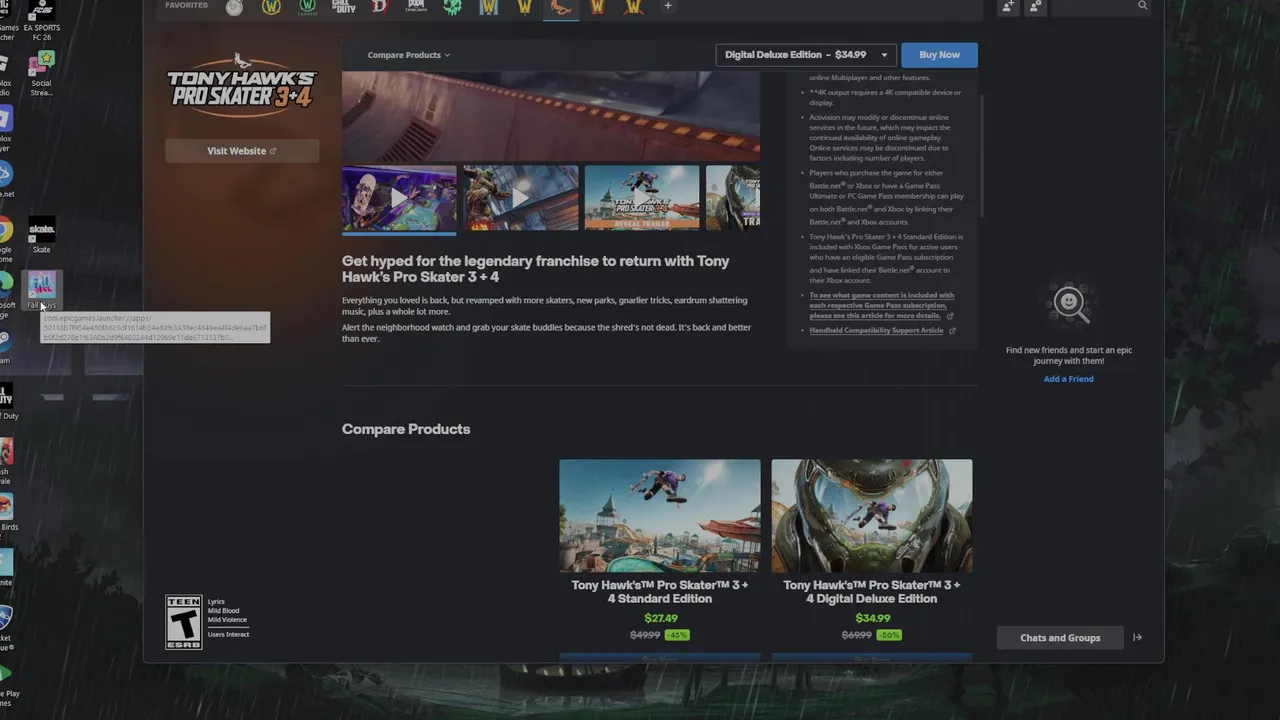Click the $34.99 price under Deluxe card

click(873, 618)
